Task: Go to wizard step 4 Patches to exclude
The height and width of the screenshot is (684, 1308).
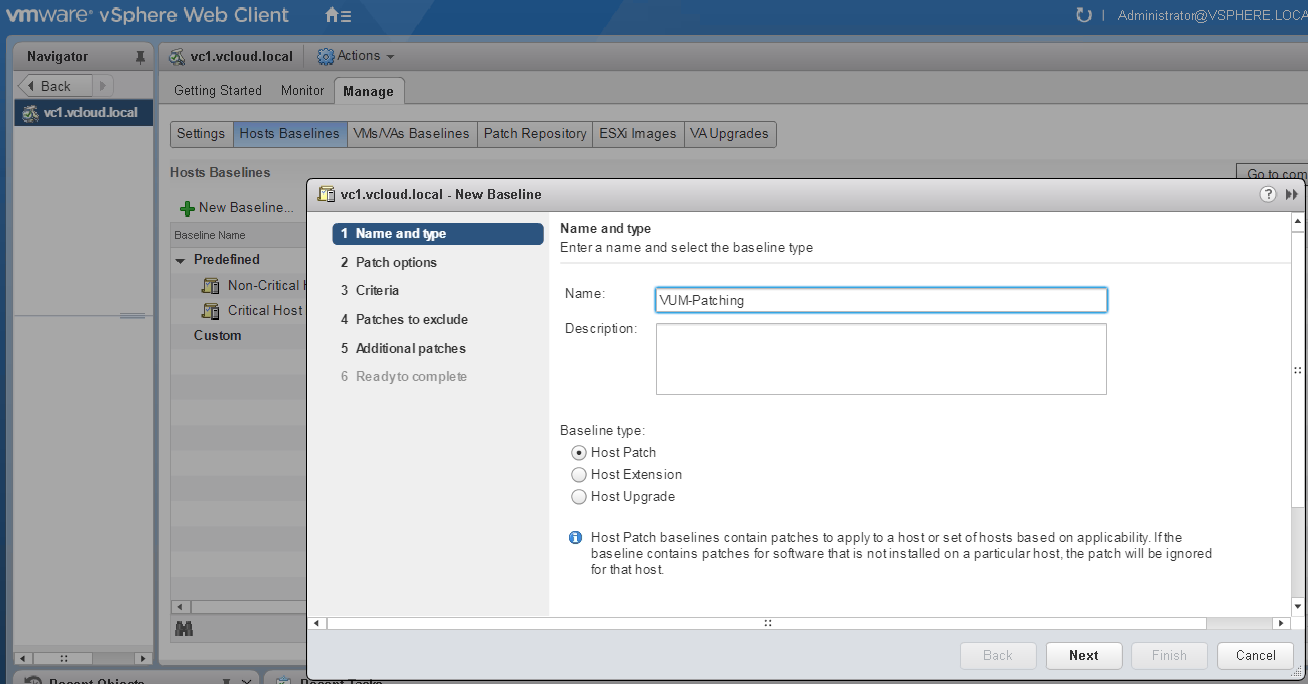Action: tap(438, 320)
